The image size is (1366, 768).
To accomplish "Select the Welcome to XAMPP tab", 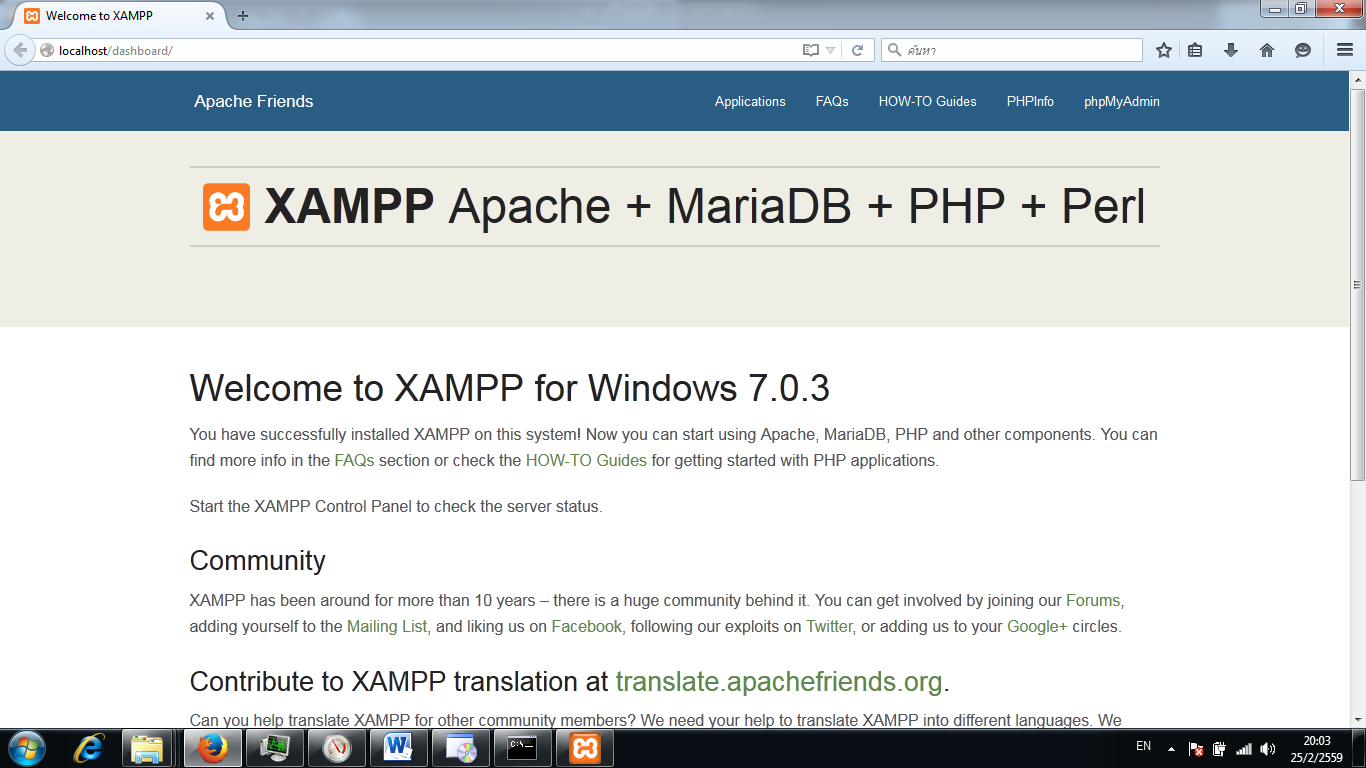I will click(x=120, y=16).
